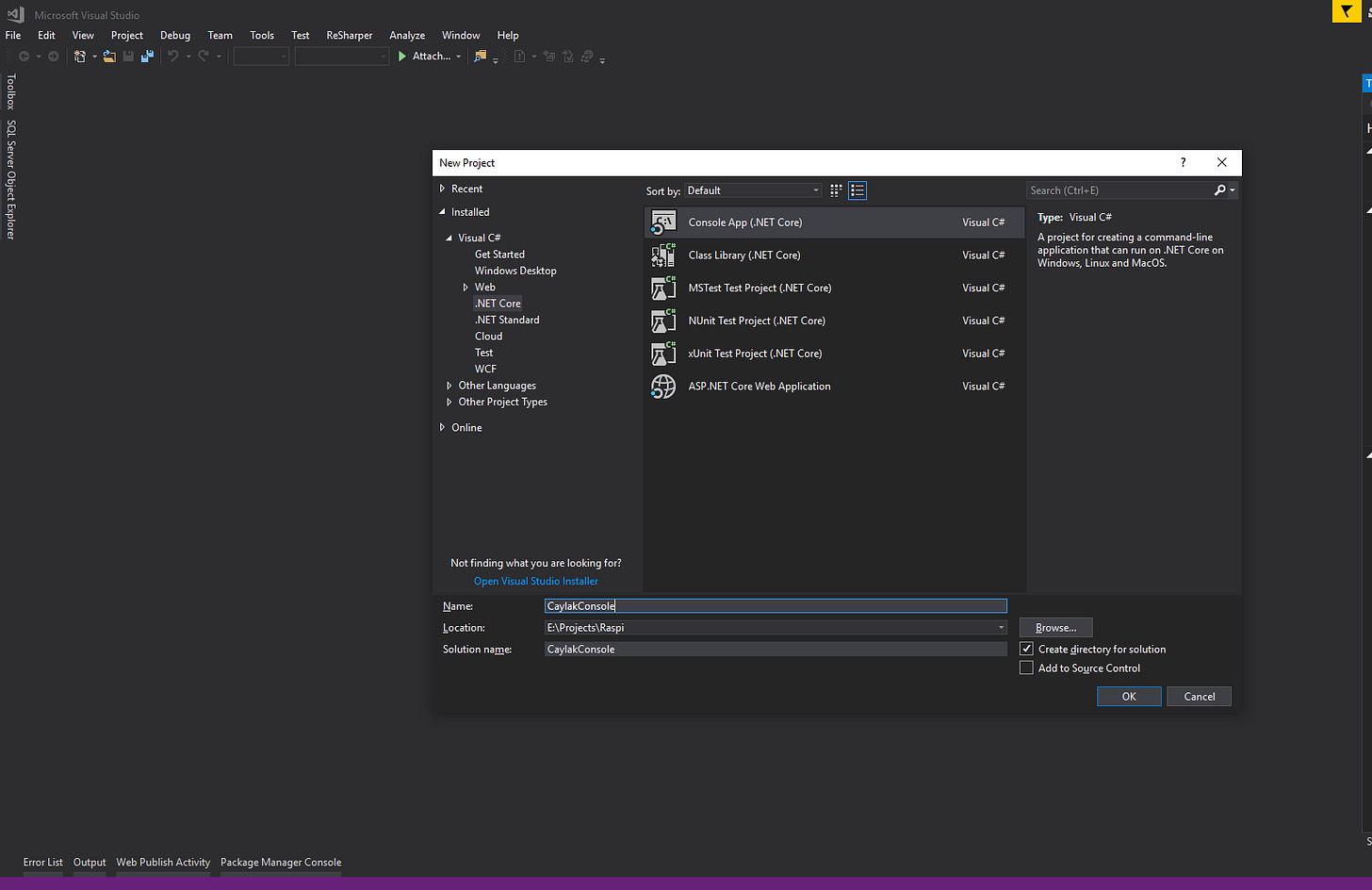Click the Solution name field
This screenshot has height=890, width=1372.
(x=776, y=650)
